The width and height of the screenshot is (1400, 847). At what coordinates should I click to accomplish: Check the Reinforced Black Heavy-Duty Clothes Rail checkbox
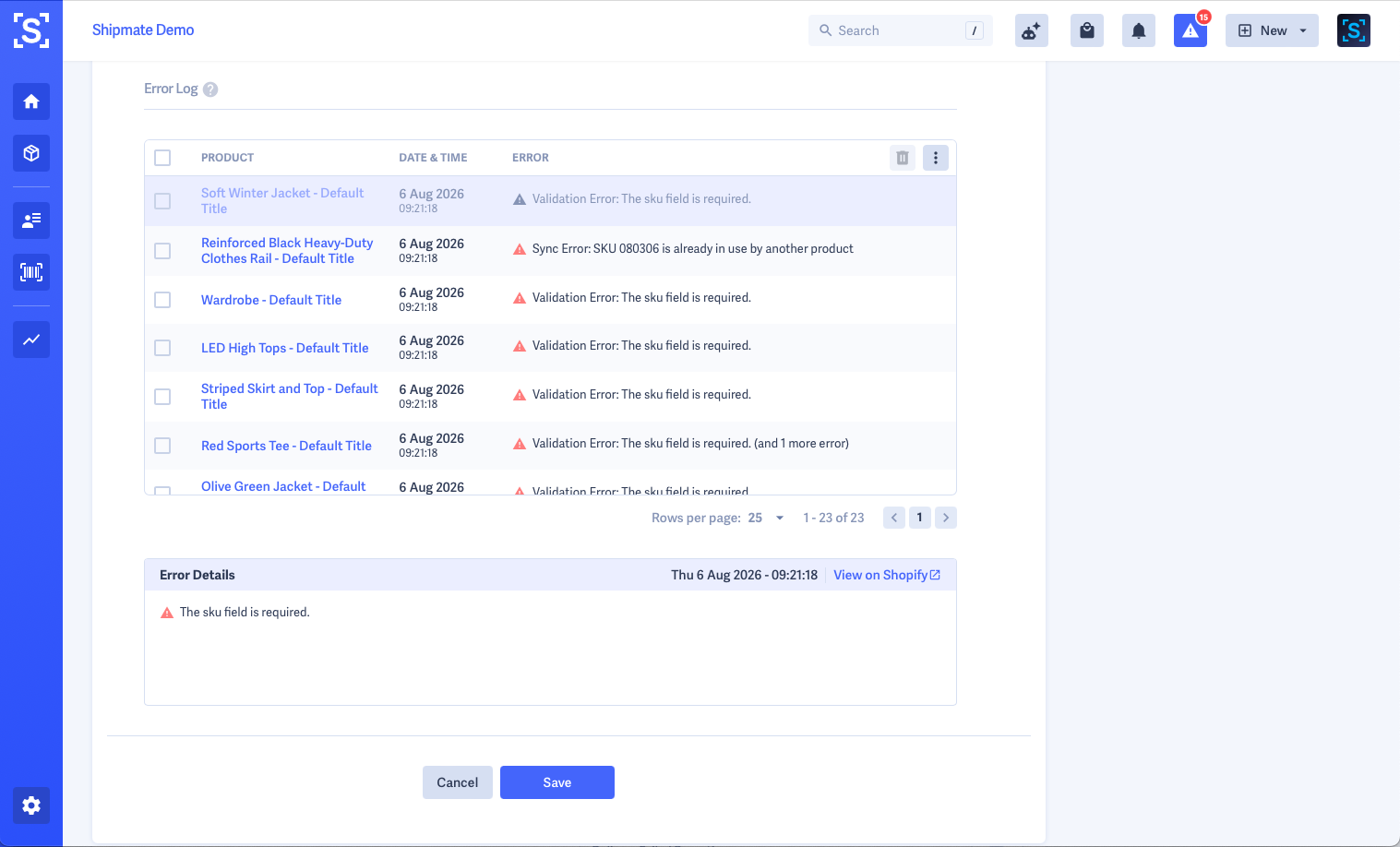[x=162, y=251]
